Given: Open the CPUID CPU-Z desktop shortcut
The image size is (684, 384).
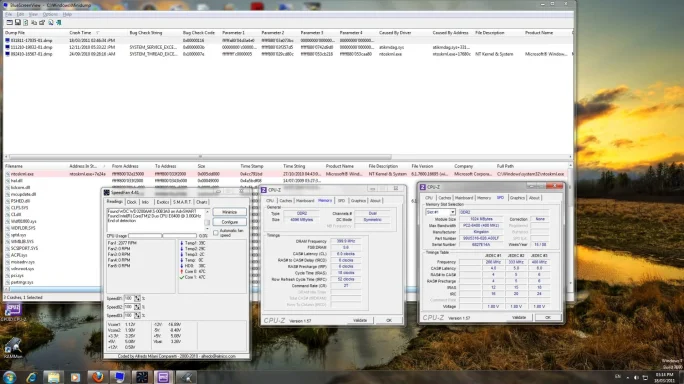Looking at the screenshot, I should (x=13, y=312).
